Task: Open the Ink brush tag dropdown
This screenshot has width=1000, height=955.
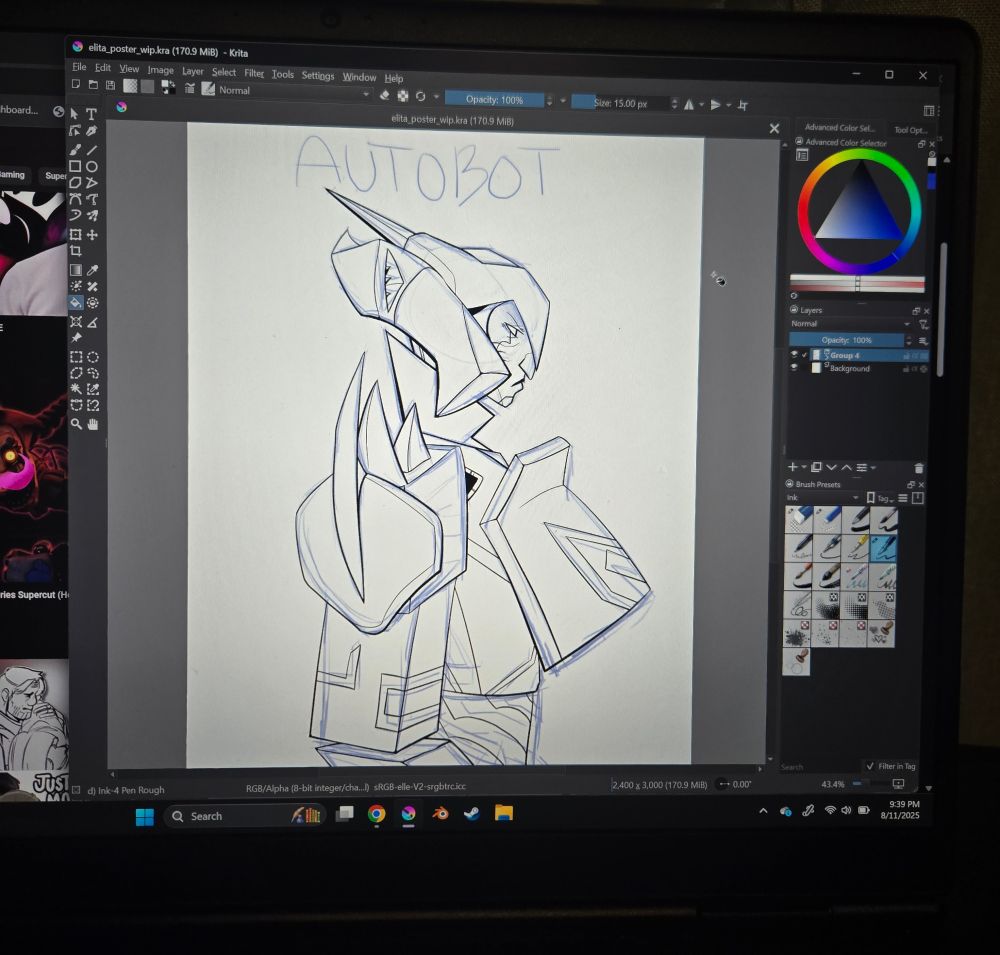Action: 822,498
